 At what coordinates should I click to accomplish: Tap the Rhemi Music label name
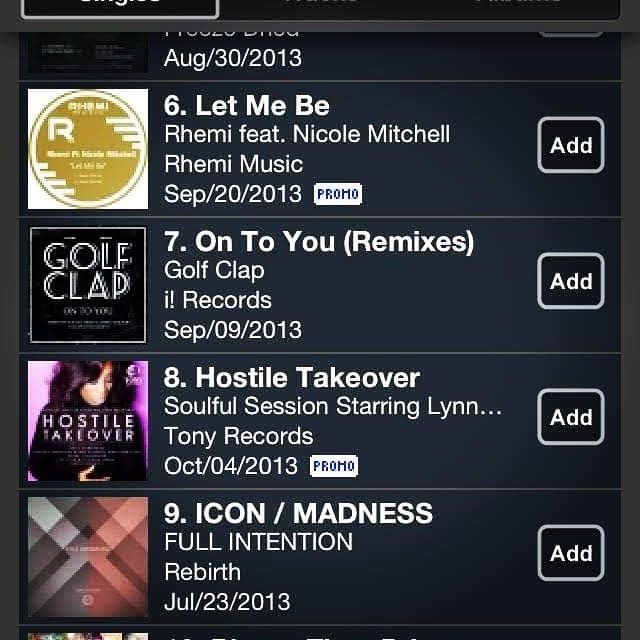[x=233, y=164]
